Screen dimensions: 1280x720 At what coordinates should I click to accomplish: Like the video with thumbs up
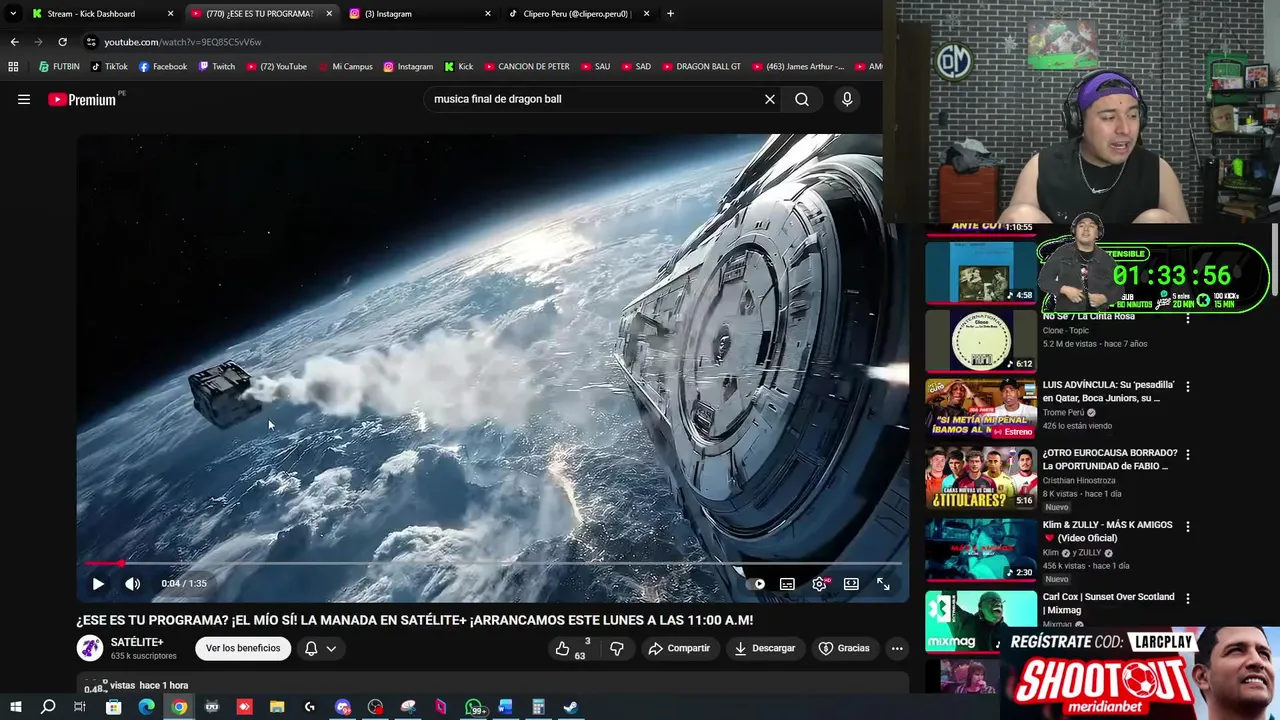click(571, 648)
